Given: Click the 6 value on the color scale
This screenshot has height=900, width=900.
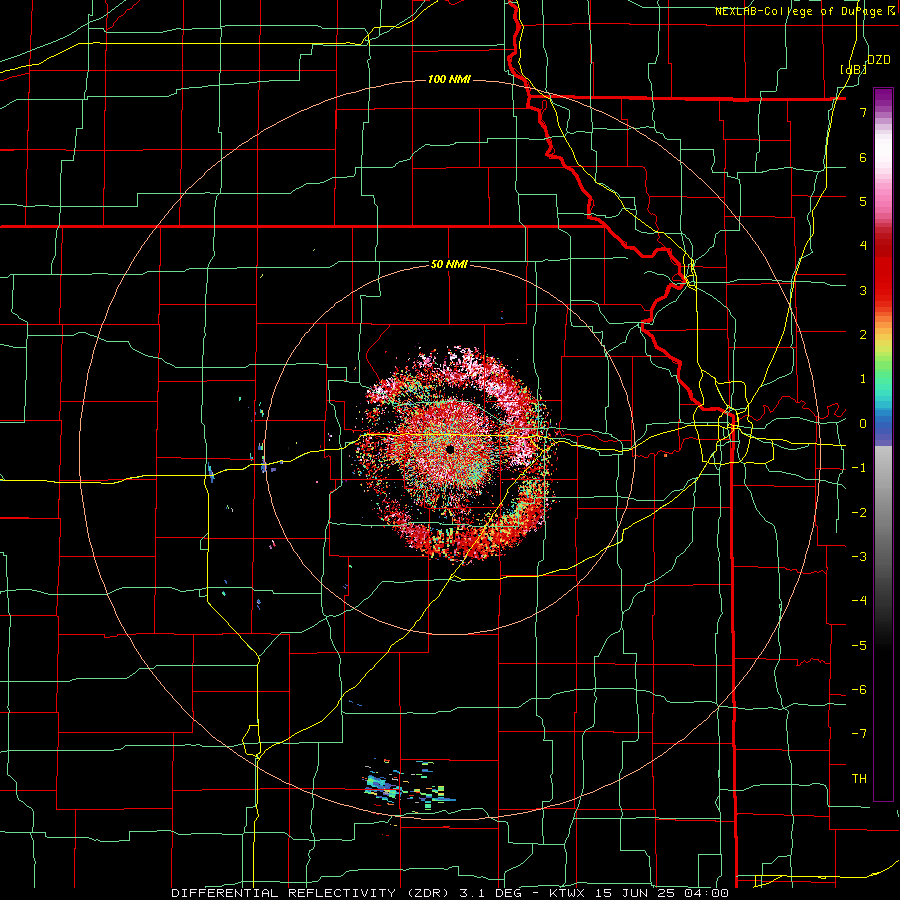Looking at the screenshot, I should (x=863, y=157).
